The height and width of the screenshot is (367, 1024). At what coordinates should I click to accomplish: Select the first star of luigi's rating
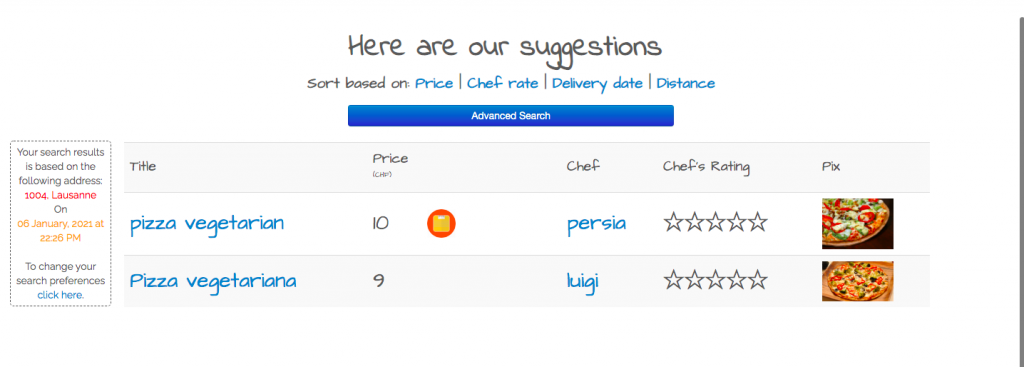[x=674, y=280]
